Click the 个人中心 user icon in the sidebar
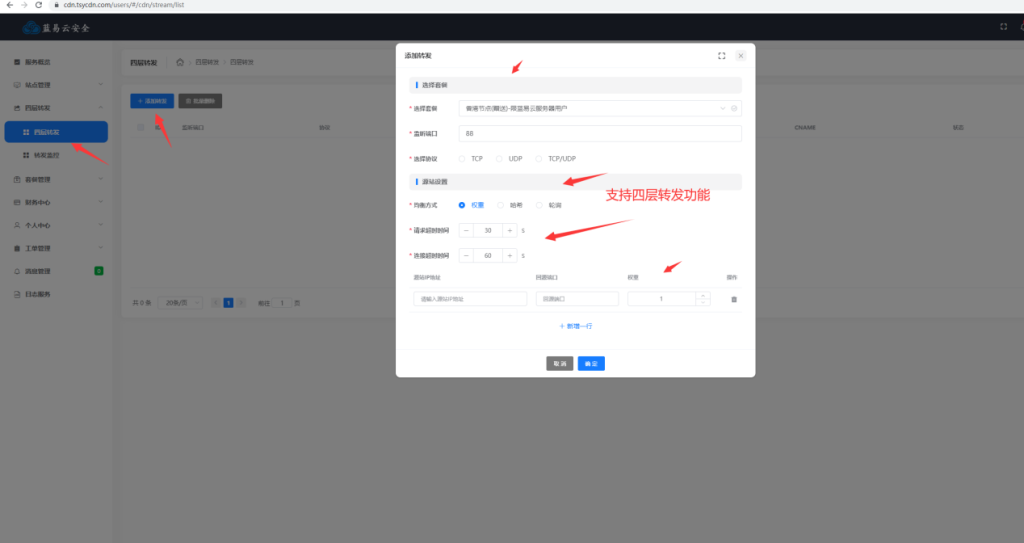 17,225
